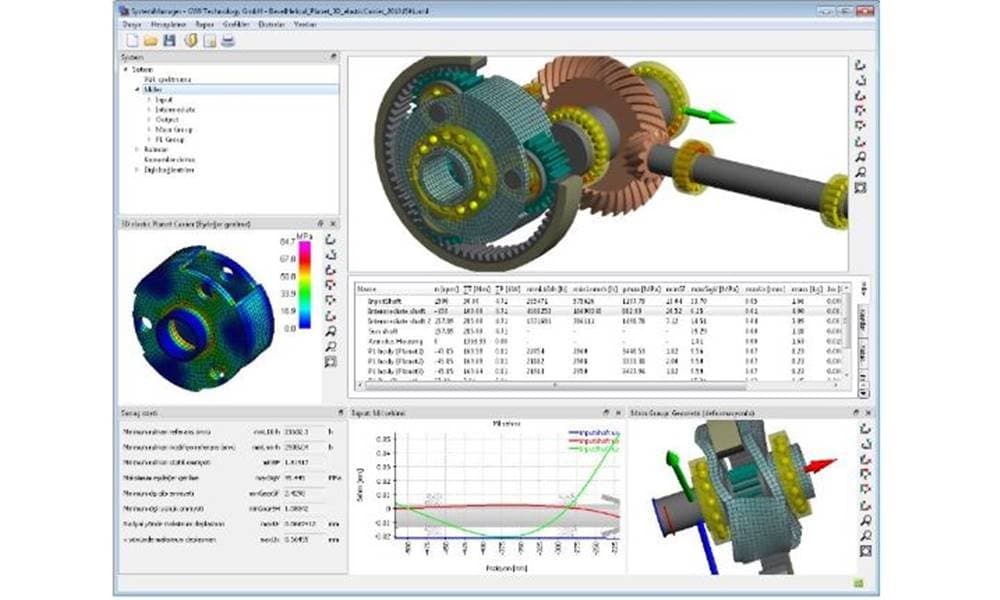The width and height of the screenshot is (1000, 600).
Task: Click fit-all icon in Shaft Group Geometry toolbar
Action: tap(865, 551)
